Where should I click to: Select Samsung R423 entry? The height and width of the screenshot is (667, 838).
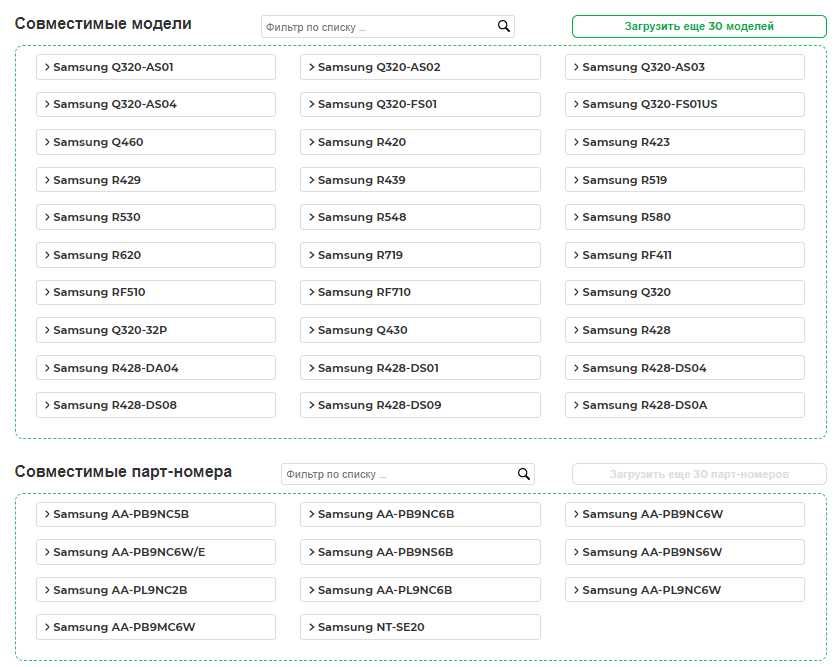[x=685, y=142]
